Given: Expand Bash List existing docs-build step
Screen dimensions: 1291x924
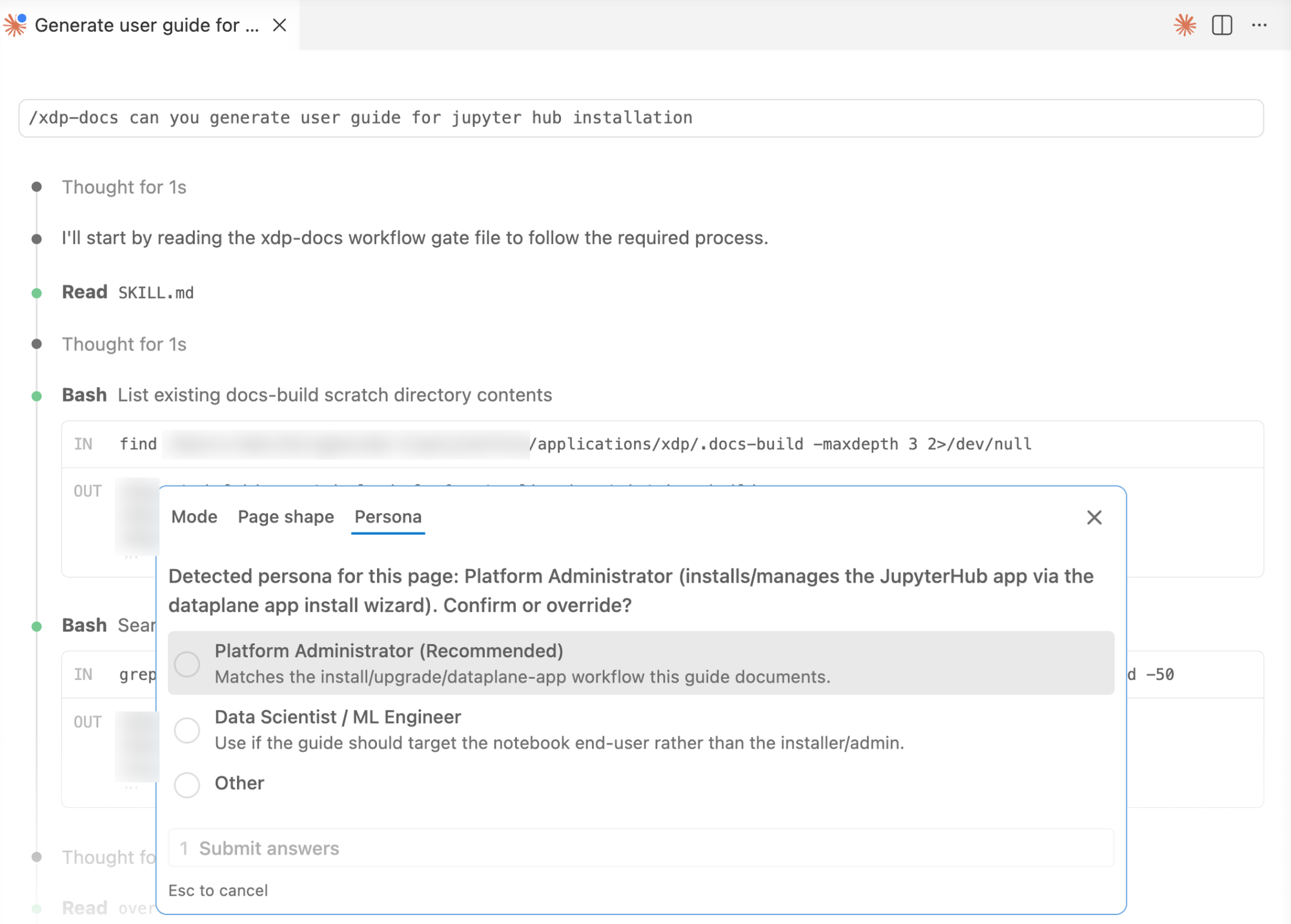Looking at the screenshot, I should (x=307, y=395).
